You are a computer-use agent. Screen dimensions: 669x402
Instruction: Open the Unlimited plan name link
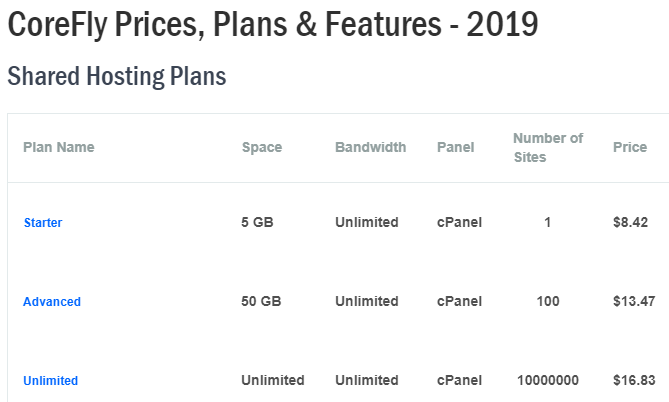(x=50, y=380)
